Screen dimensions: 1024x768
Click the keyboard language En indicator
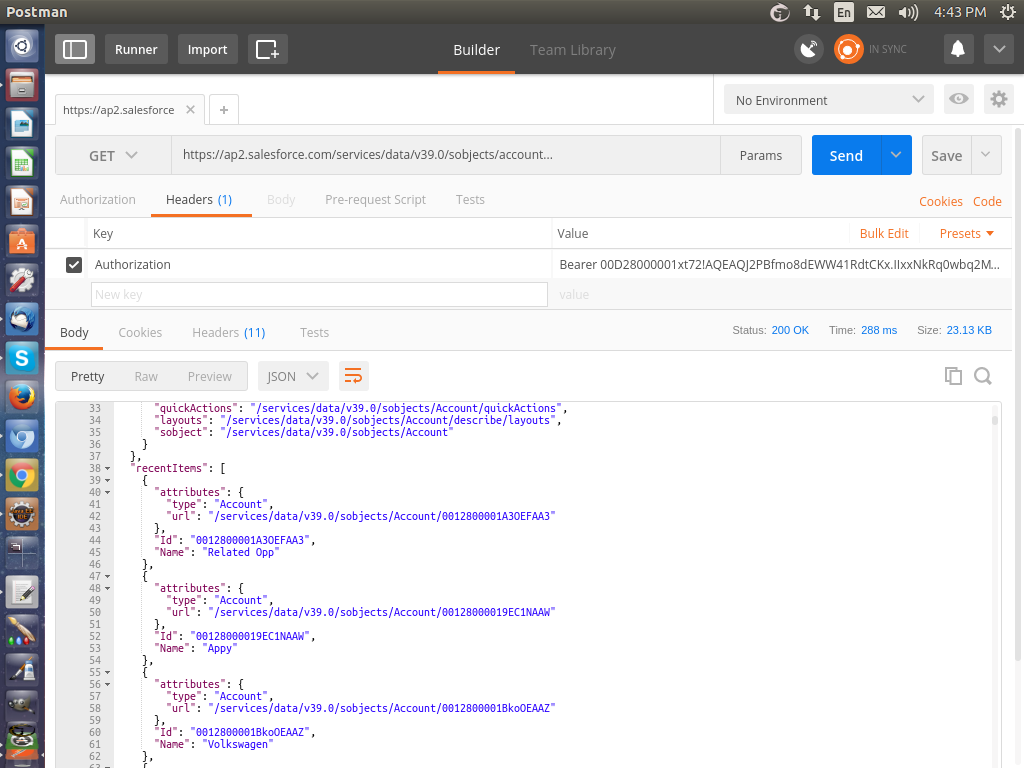[844, 12]
